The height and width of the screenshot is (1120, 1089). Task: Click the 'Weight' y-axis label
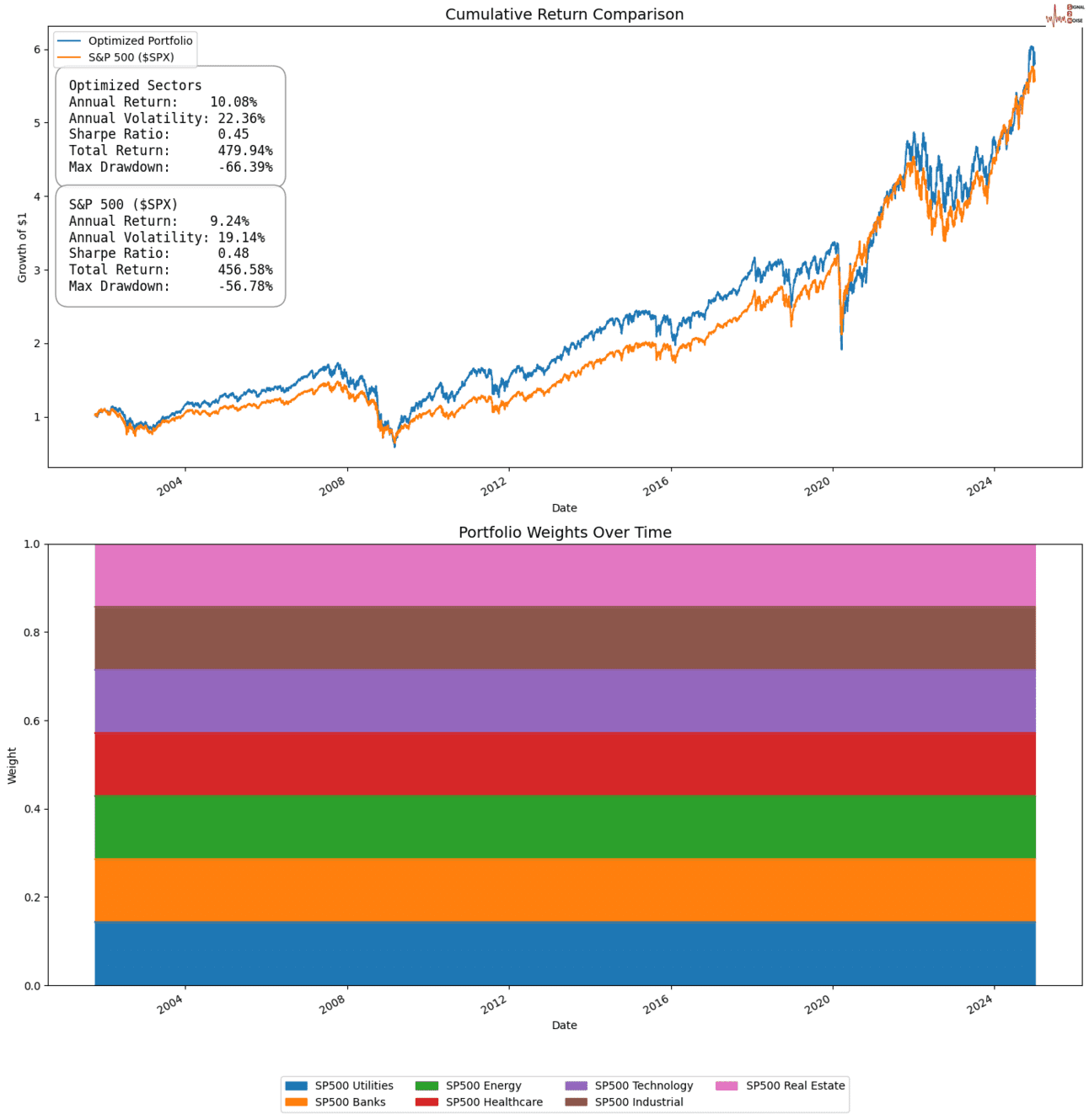click(12, 765)
